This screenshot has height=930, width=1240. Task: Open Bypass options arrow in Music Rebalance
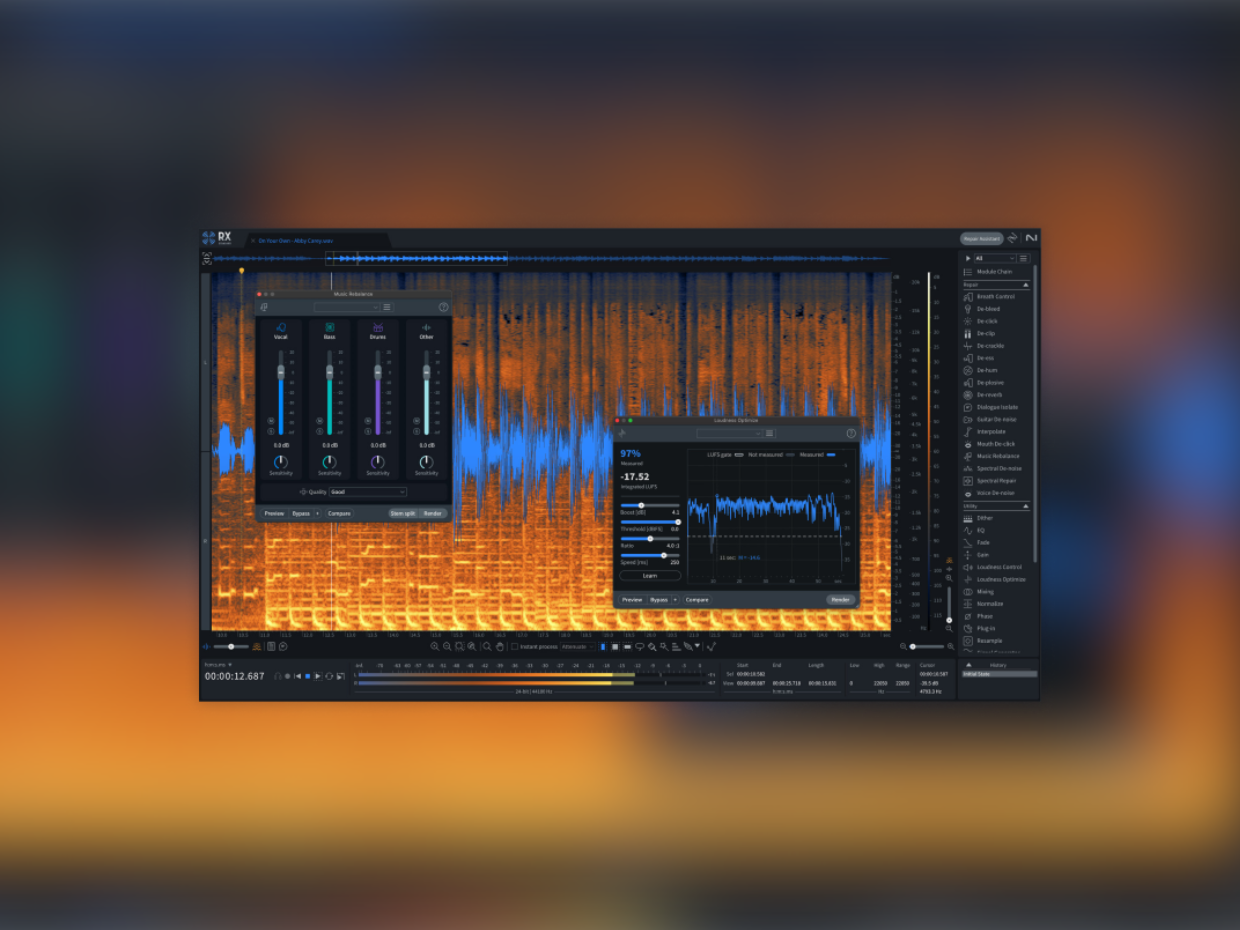click(318, 513)
